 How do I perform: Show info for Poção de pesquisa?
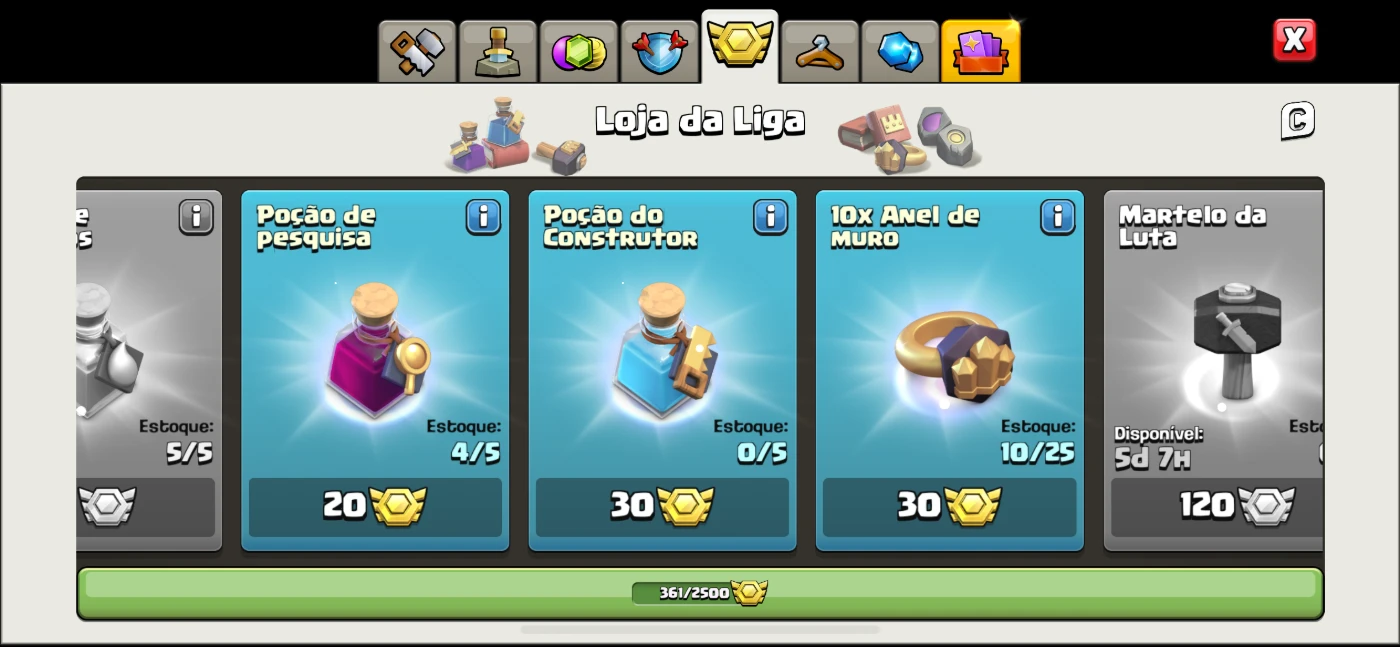pyautogui.click(x=483, y=217)
